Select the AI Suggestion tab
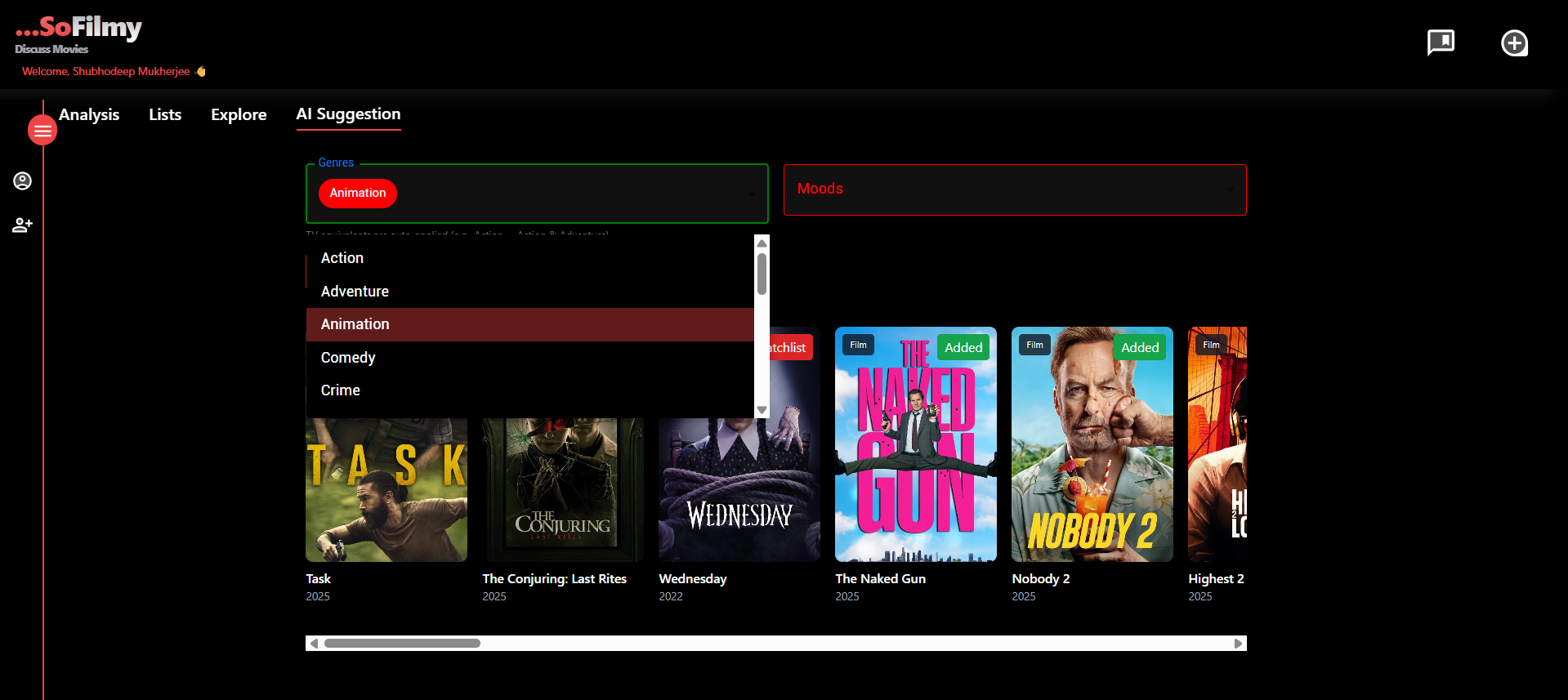Viewport: 1568px width, 700px height. (x=348, y=114)
